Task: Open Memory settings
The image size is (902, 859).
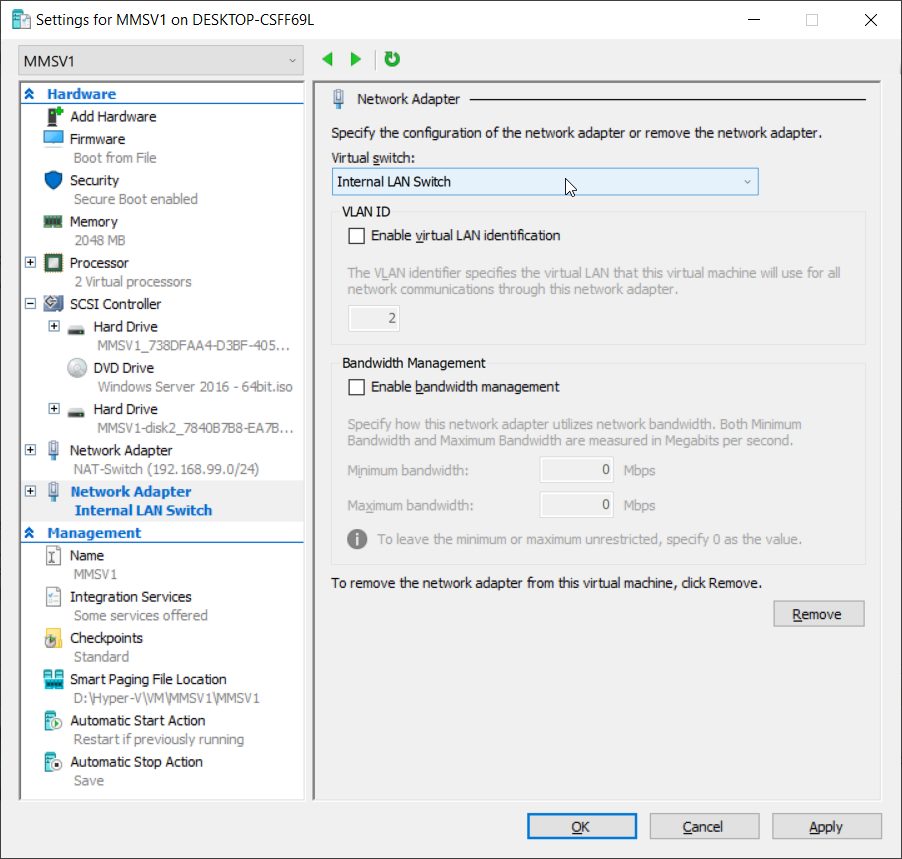Action: click(94, 222)
